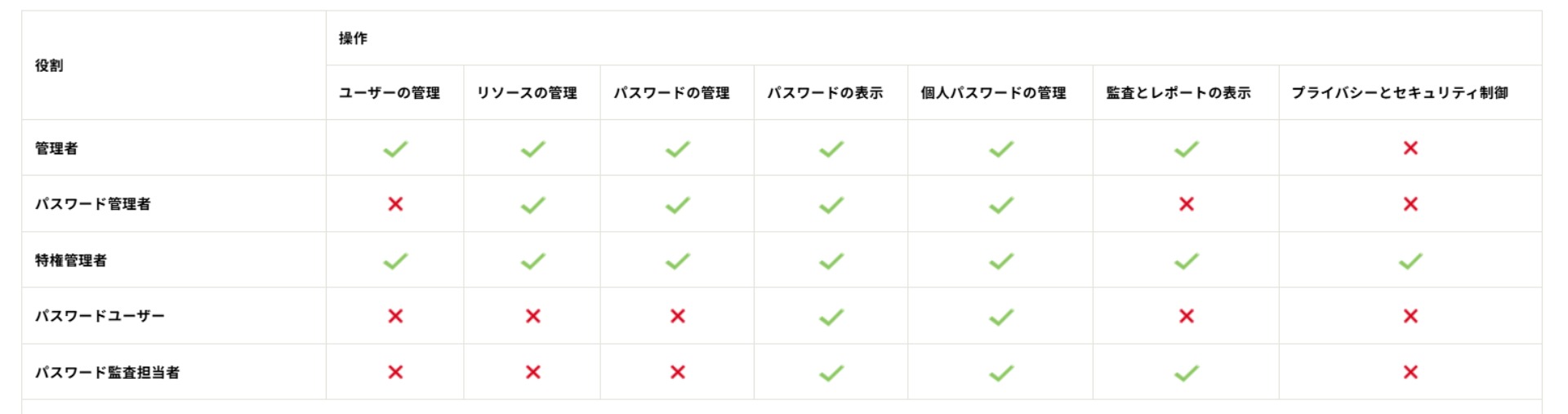Click the プライバシーとセキュリティ制御 column header
The height and width of the screenshot is (414, 1568).
point(1400,93)
